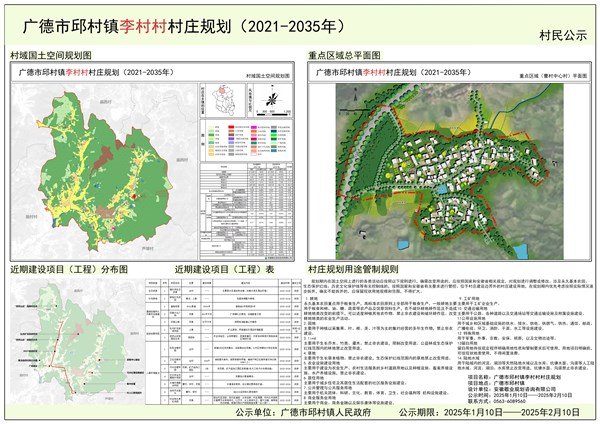Click the rule heading 9 工矿用地

click(x=471, y=298)
